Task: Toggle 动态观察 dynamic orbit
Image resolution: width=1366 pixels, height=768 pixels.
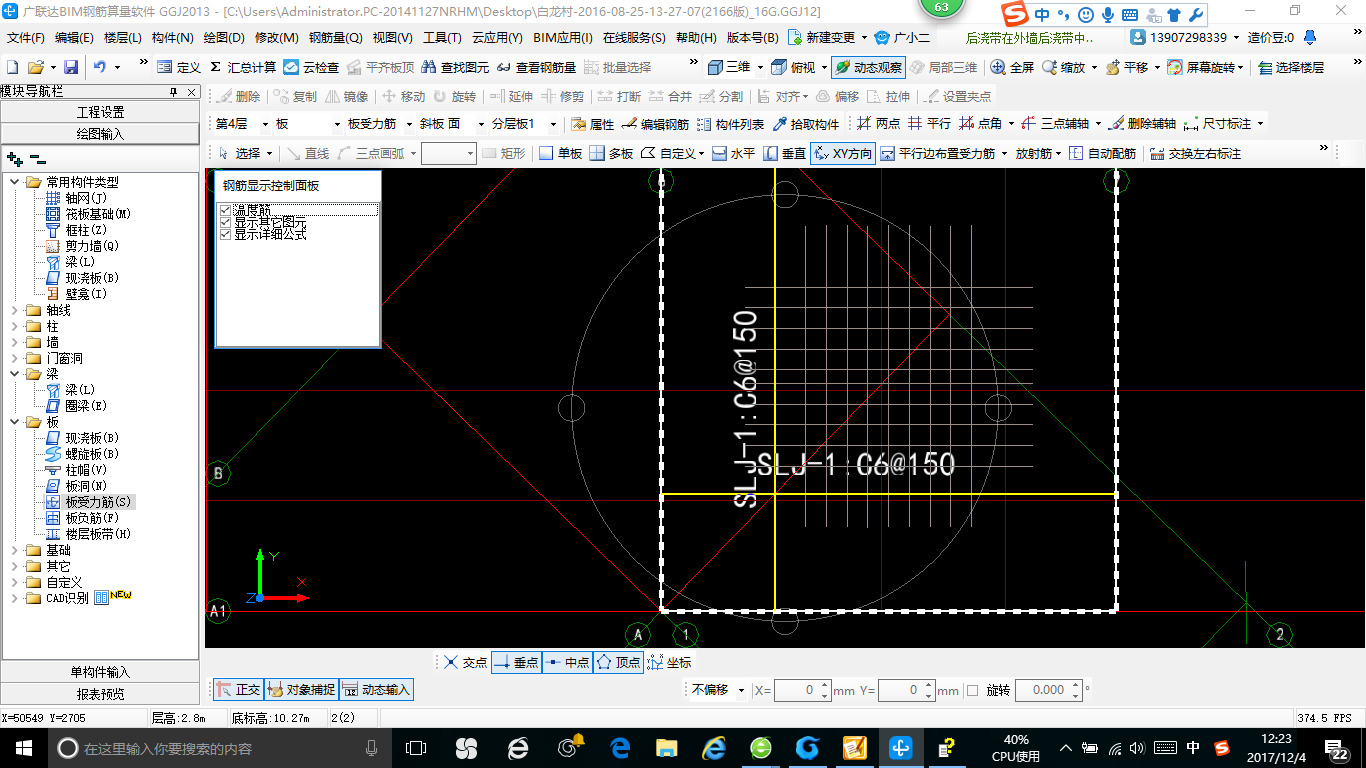Action: [868, 67]
